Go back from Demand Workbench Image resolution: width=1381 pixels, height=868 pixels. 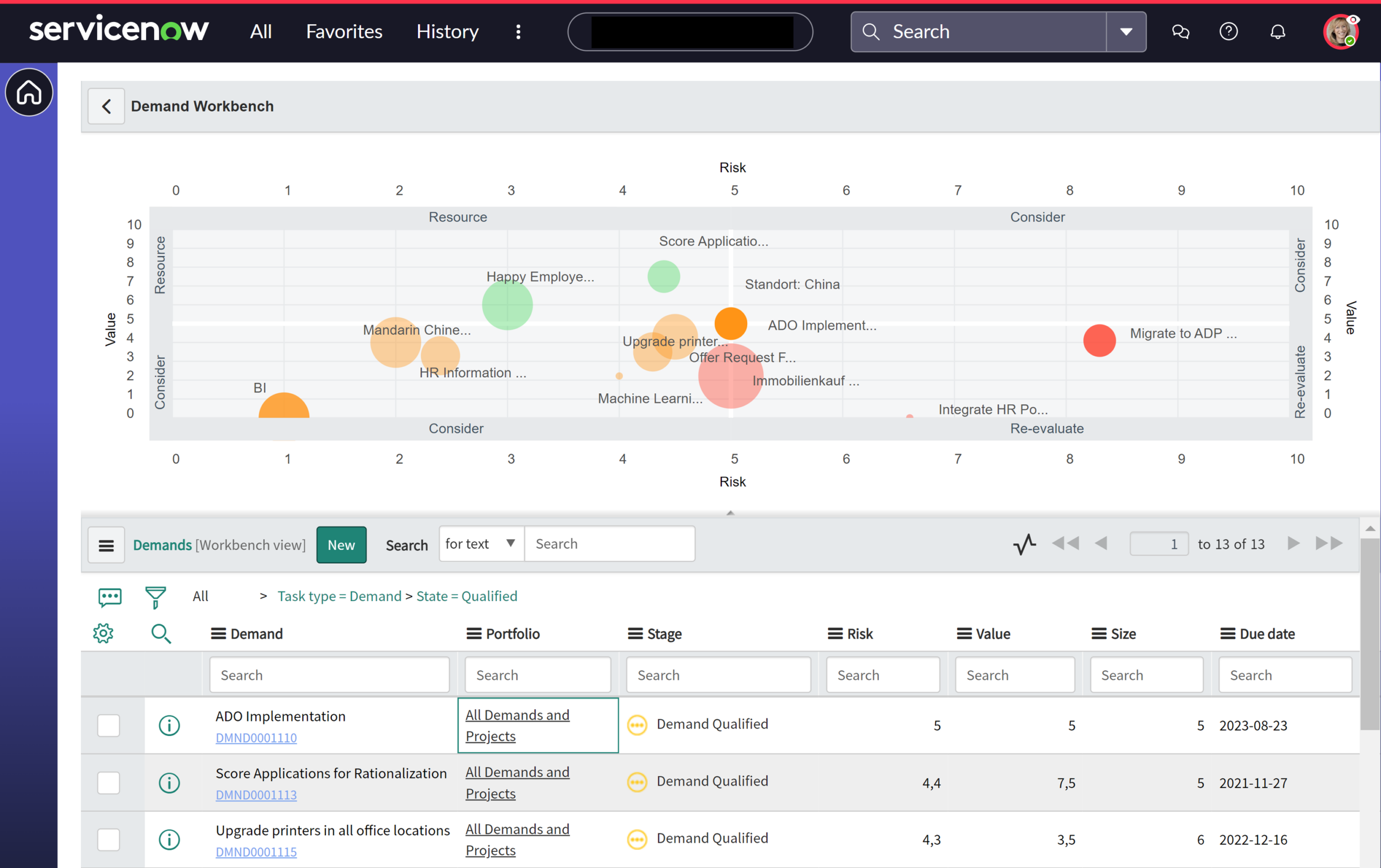106,107
